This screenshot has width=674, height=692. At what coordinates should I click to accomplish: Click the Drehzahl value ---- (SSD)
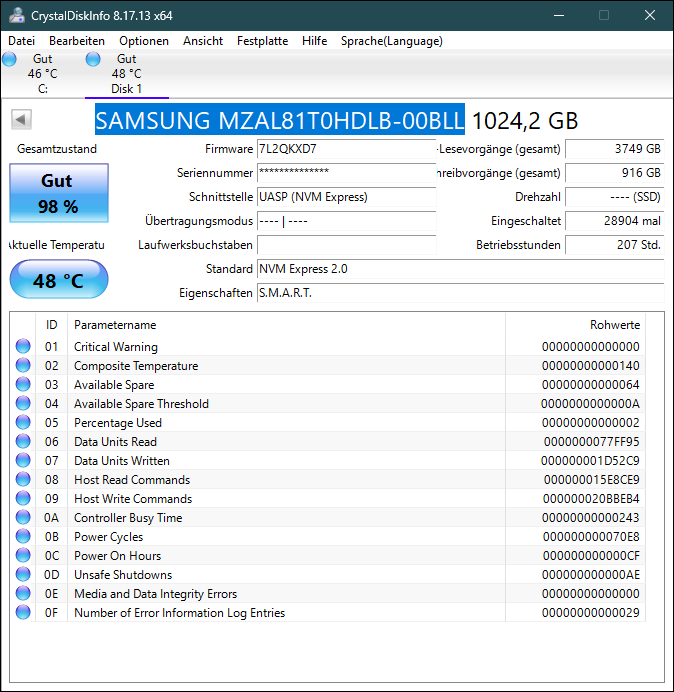coord(614,196)
